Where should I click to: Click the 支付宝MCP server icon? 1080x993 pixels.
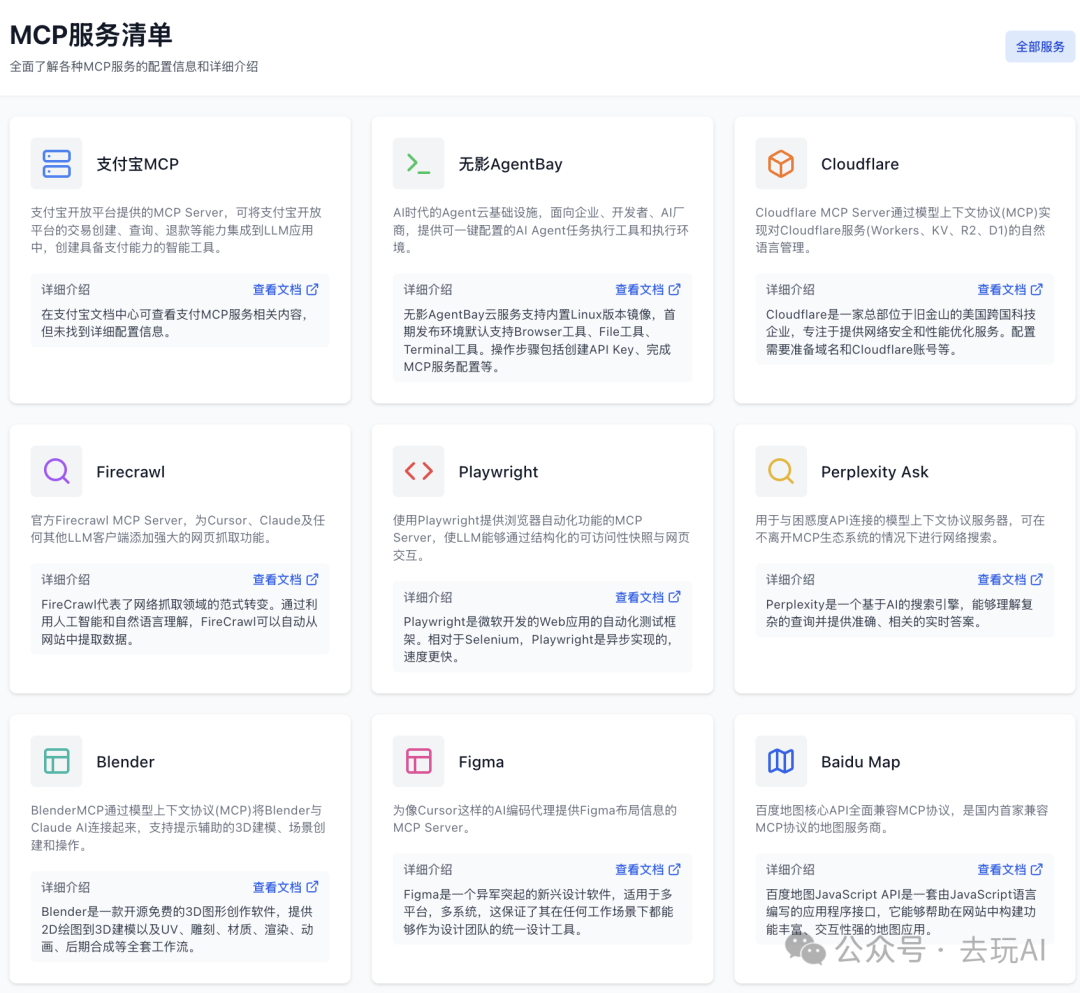(x=56, y=164)
